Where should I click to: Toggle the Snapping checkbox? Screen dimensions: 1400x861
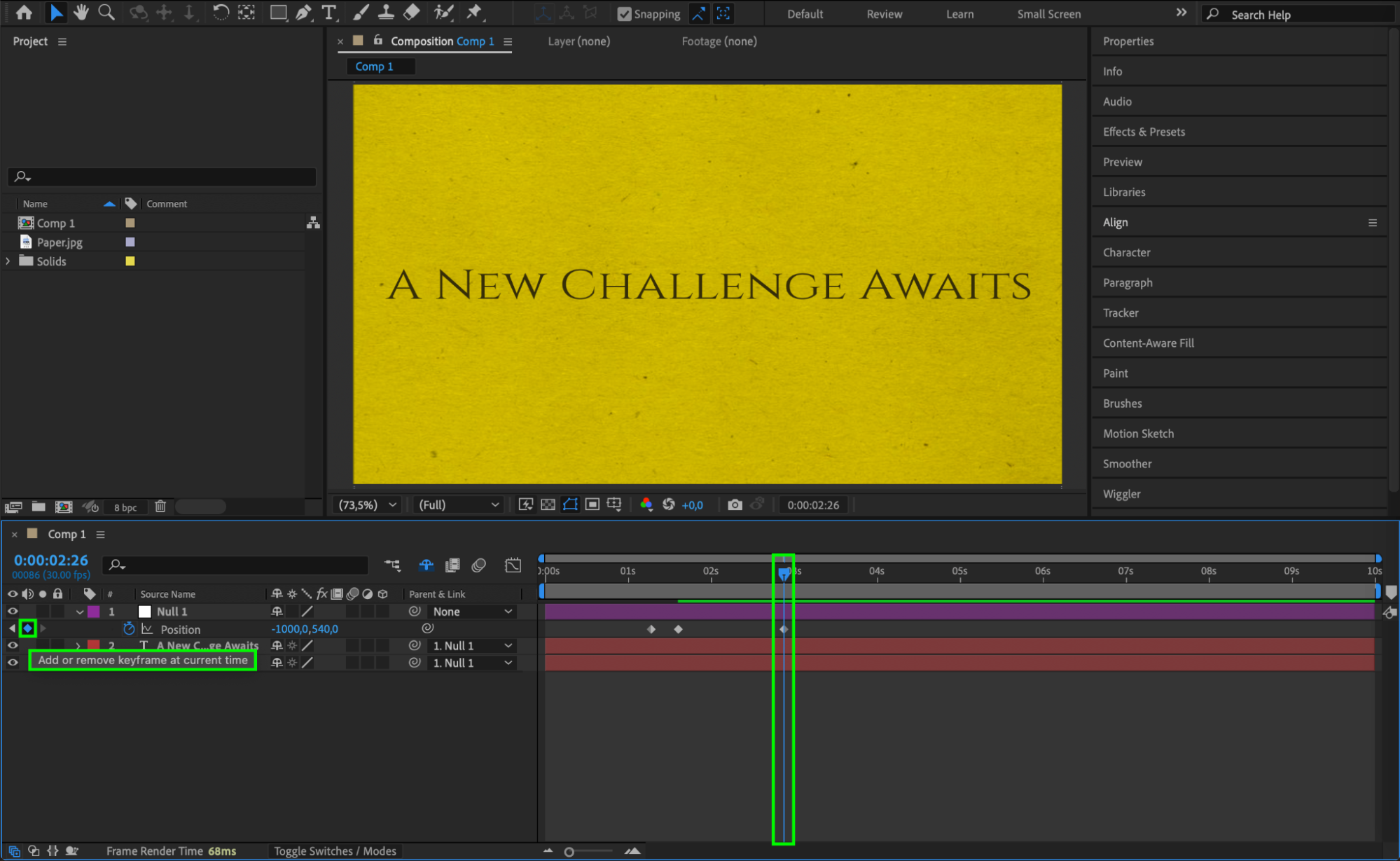pyautogui.click(x=624, y=14)
